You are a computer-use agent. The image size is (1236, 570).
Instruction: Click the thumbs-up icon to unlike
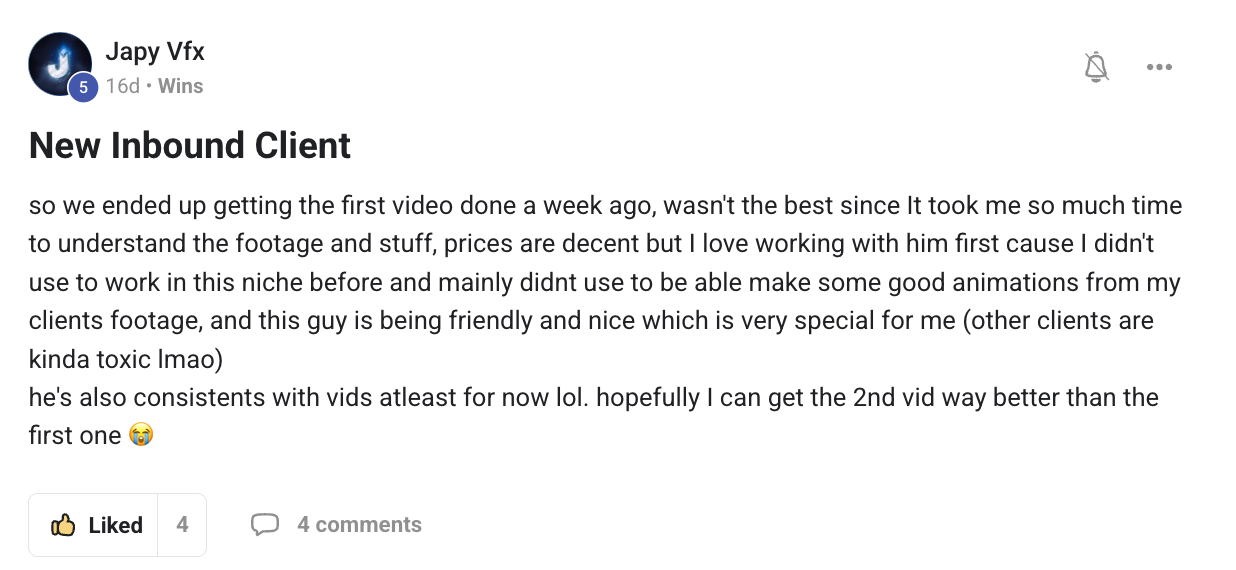[63, 525]
